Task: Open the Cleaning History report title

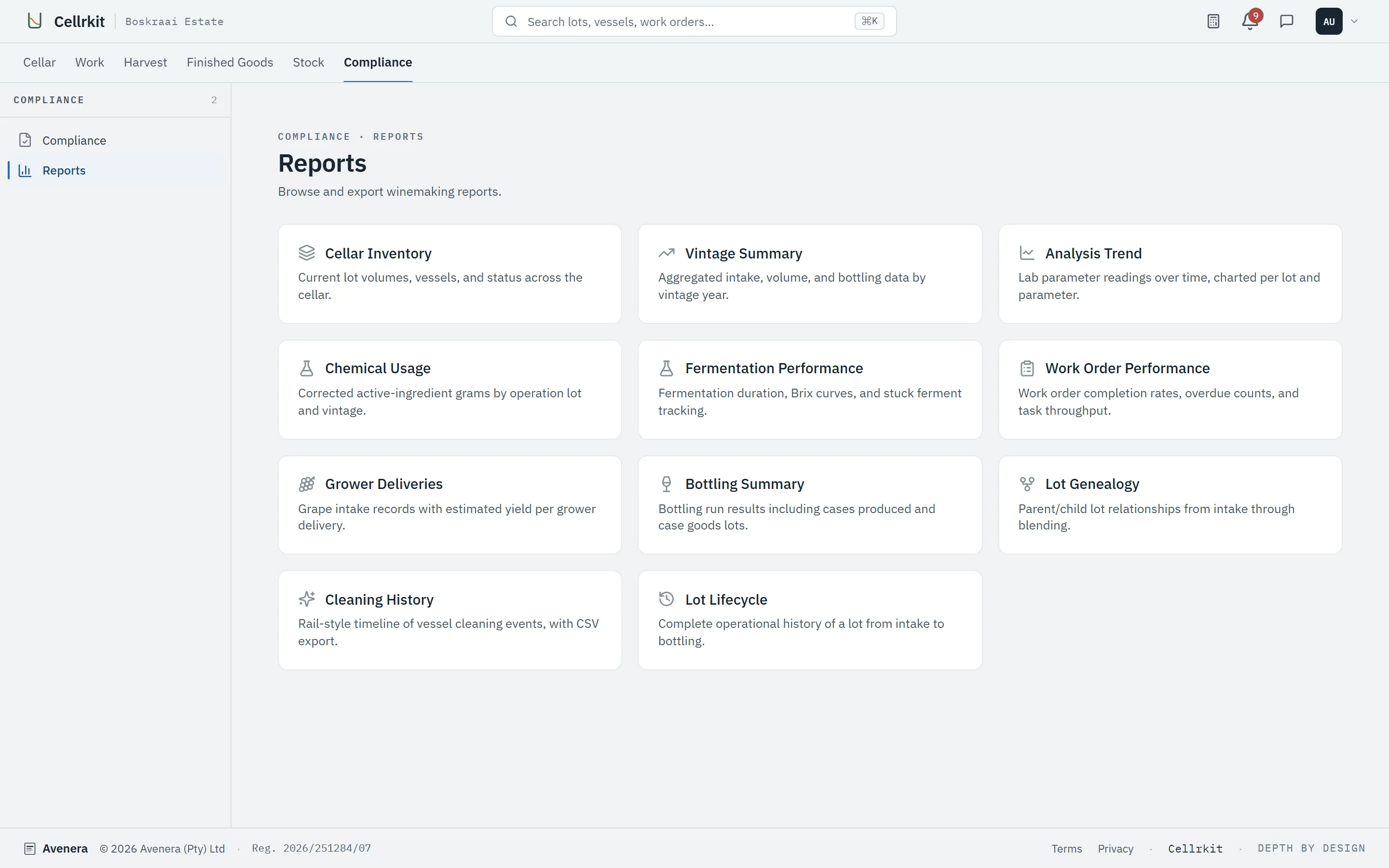Action: tap(379, 599)
